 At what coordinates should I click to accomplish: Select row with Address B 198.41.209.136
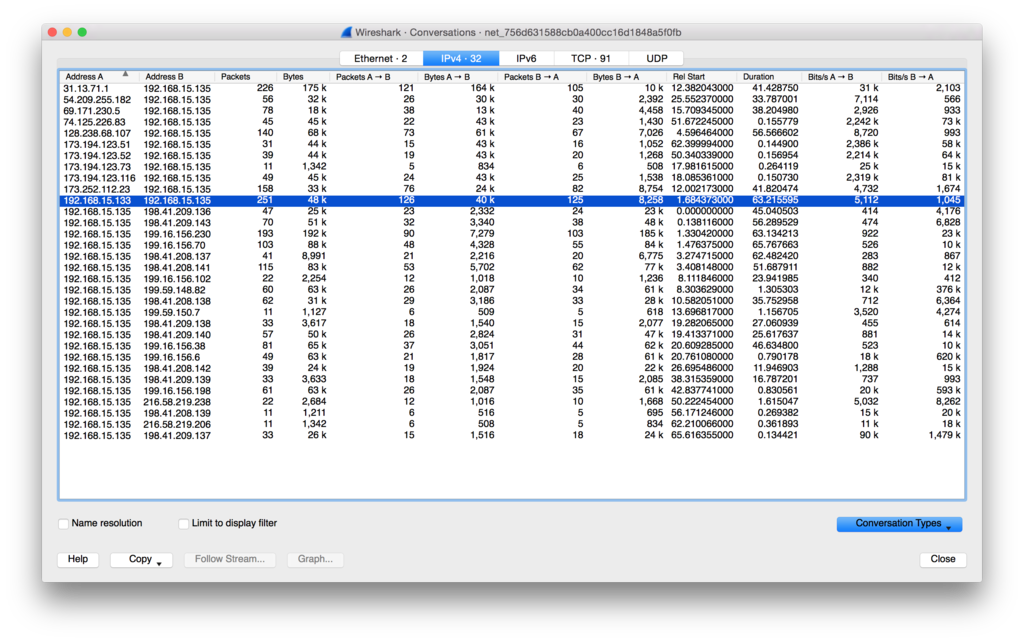tap(512, 211)
